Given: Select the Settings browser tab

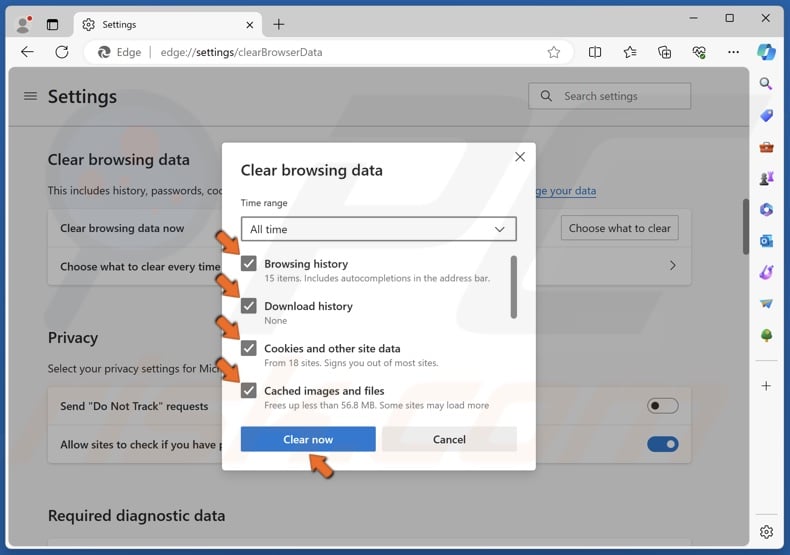Looking at the screenshot, I should coord(168,24).
